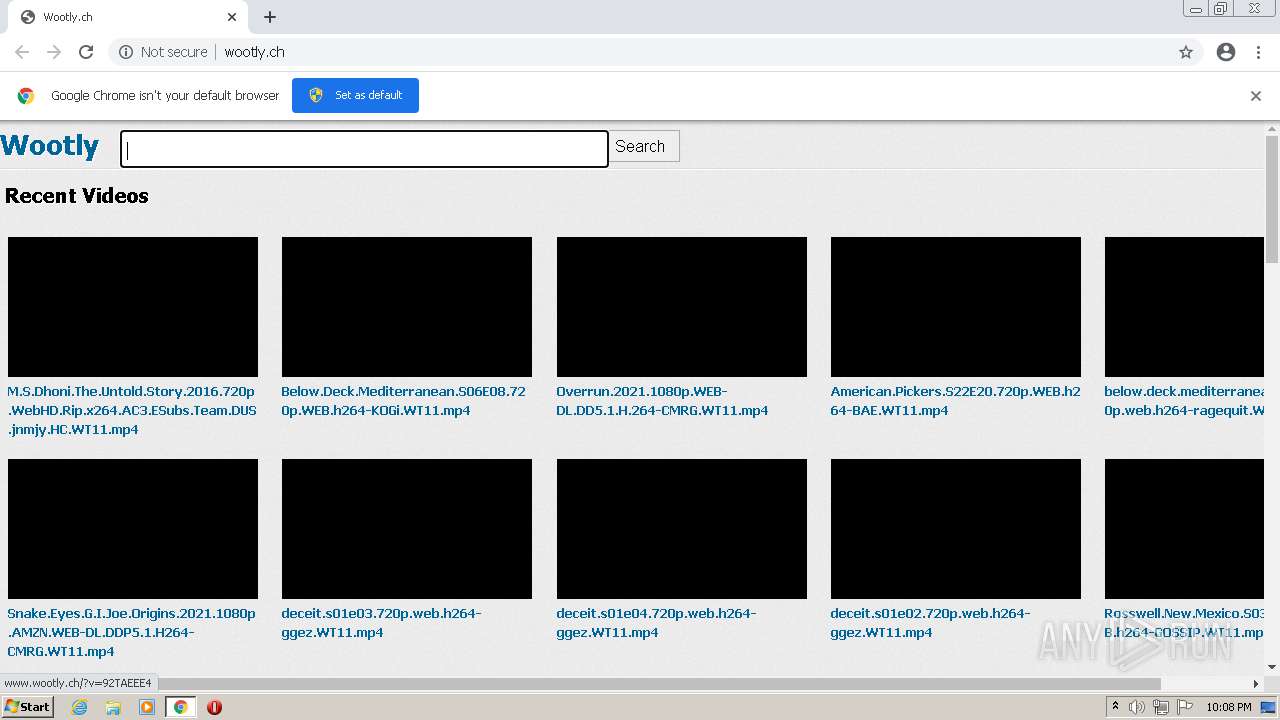Open a new tab with the plus button
Viewport: 1280px width, 720px height.
point(270,17)
